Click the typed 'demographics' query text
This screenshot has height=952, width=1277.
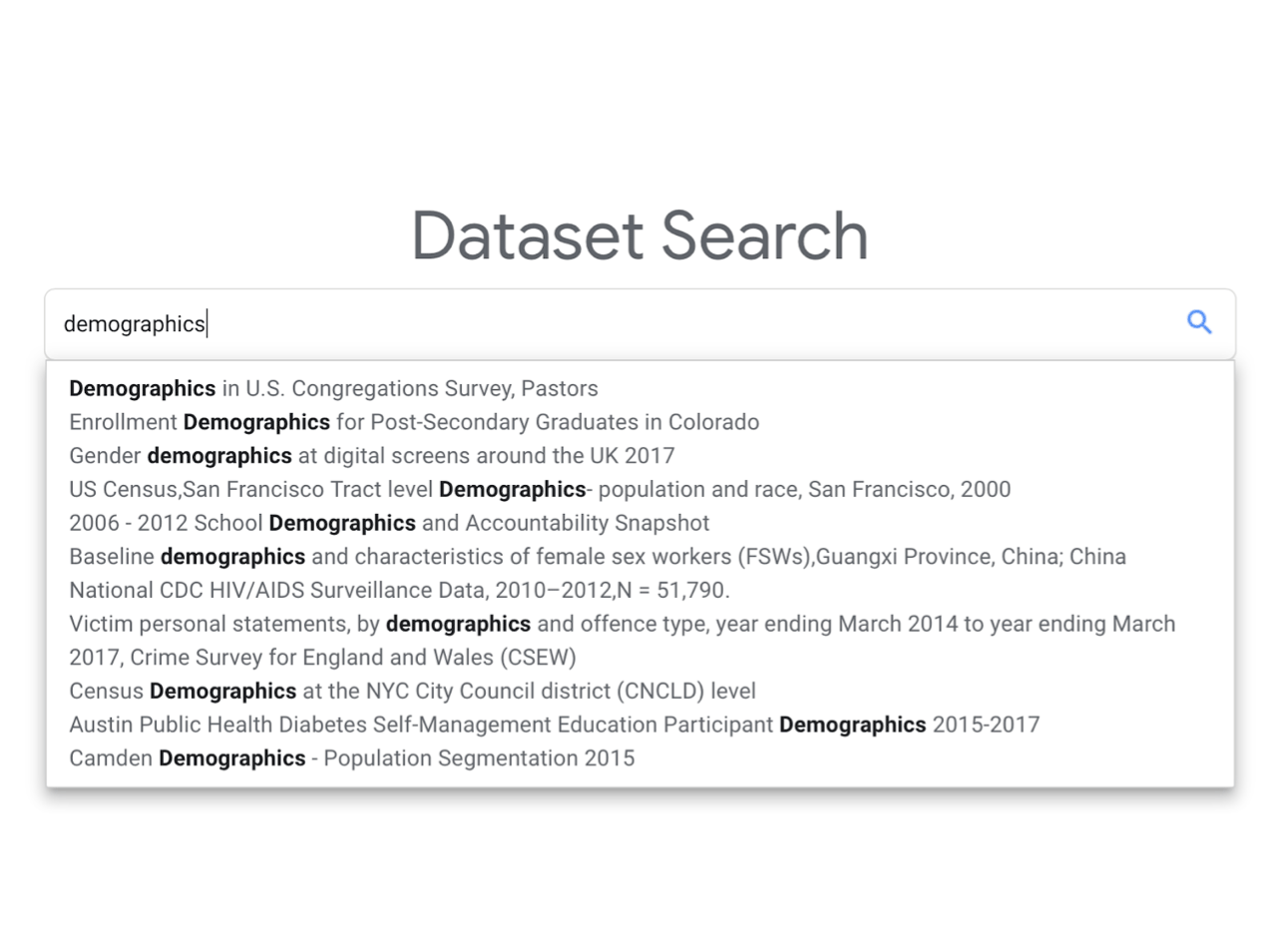coord(134,324)
